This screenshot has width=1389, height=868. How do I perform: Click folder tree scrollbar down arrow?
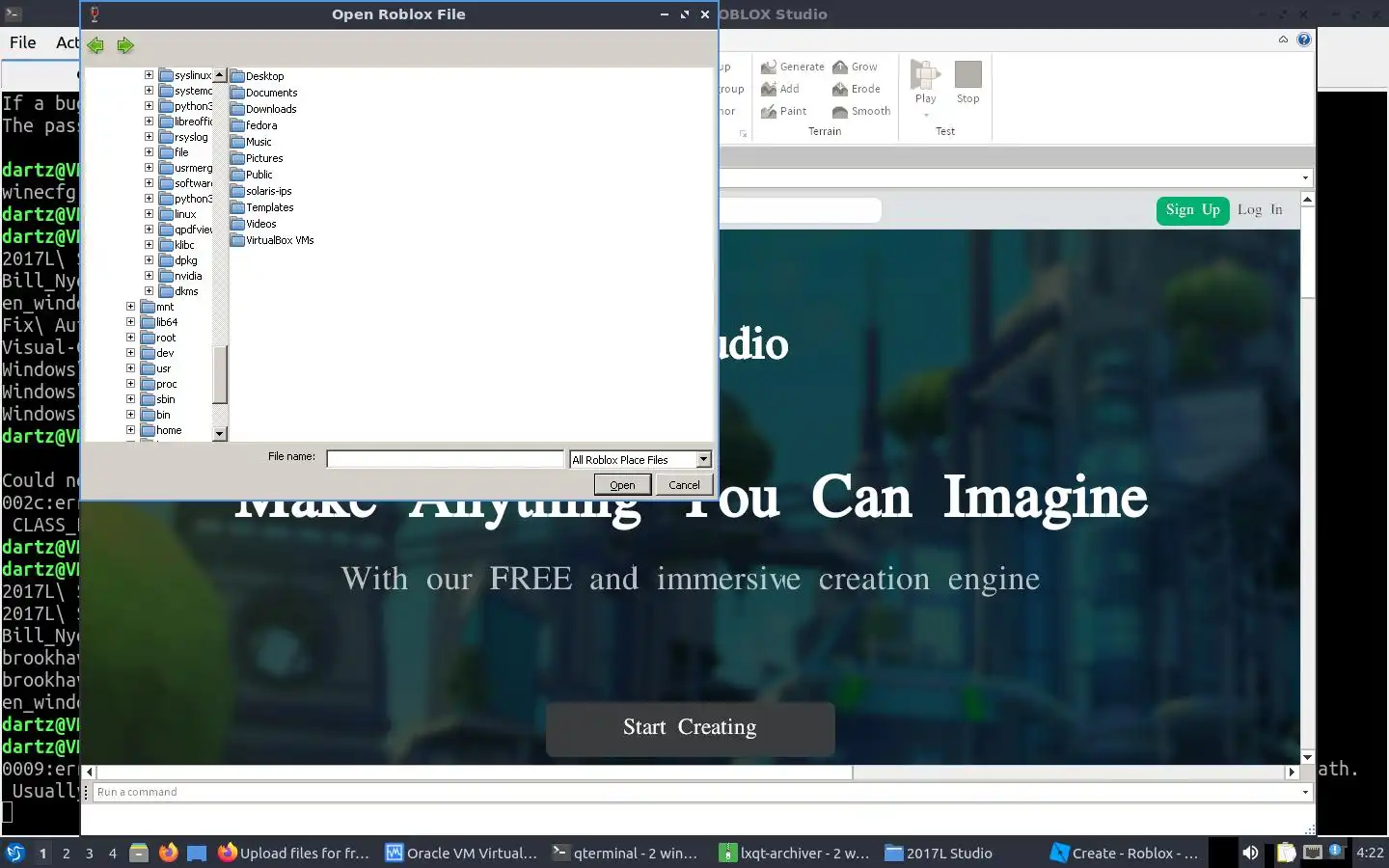[219, 434]
